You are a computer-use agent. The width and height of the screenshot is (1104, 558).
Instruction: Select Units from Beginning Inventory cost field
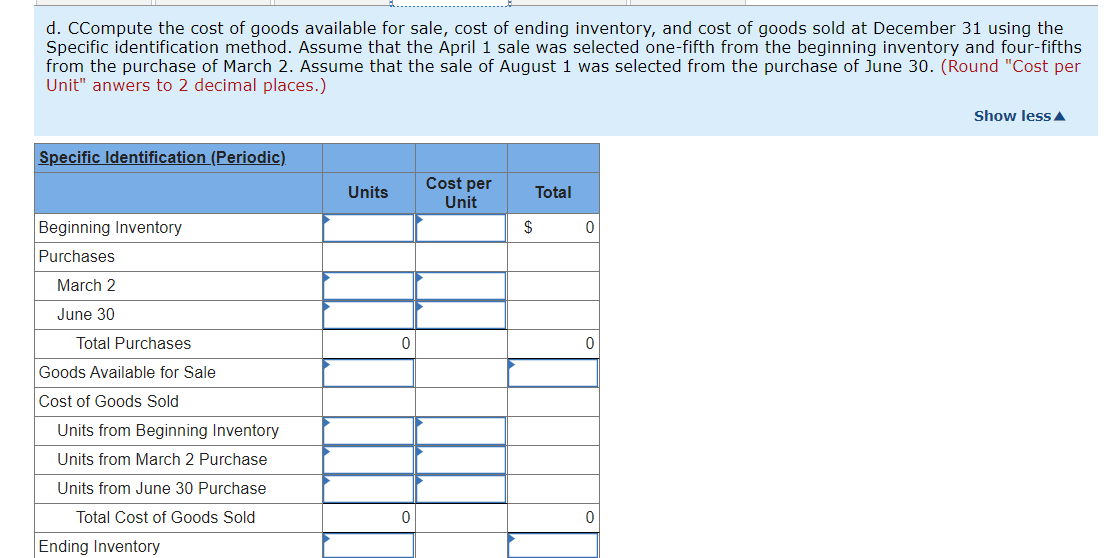point(461,431)
